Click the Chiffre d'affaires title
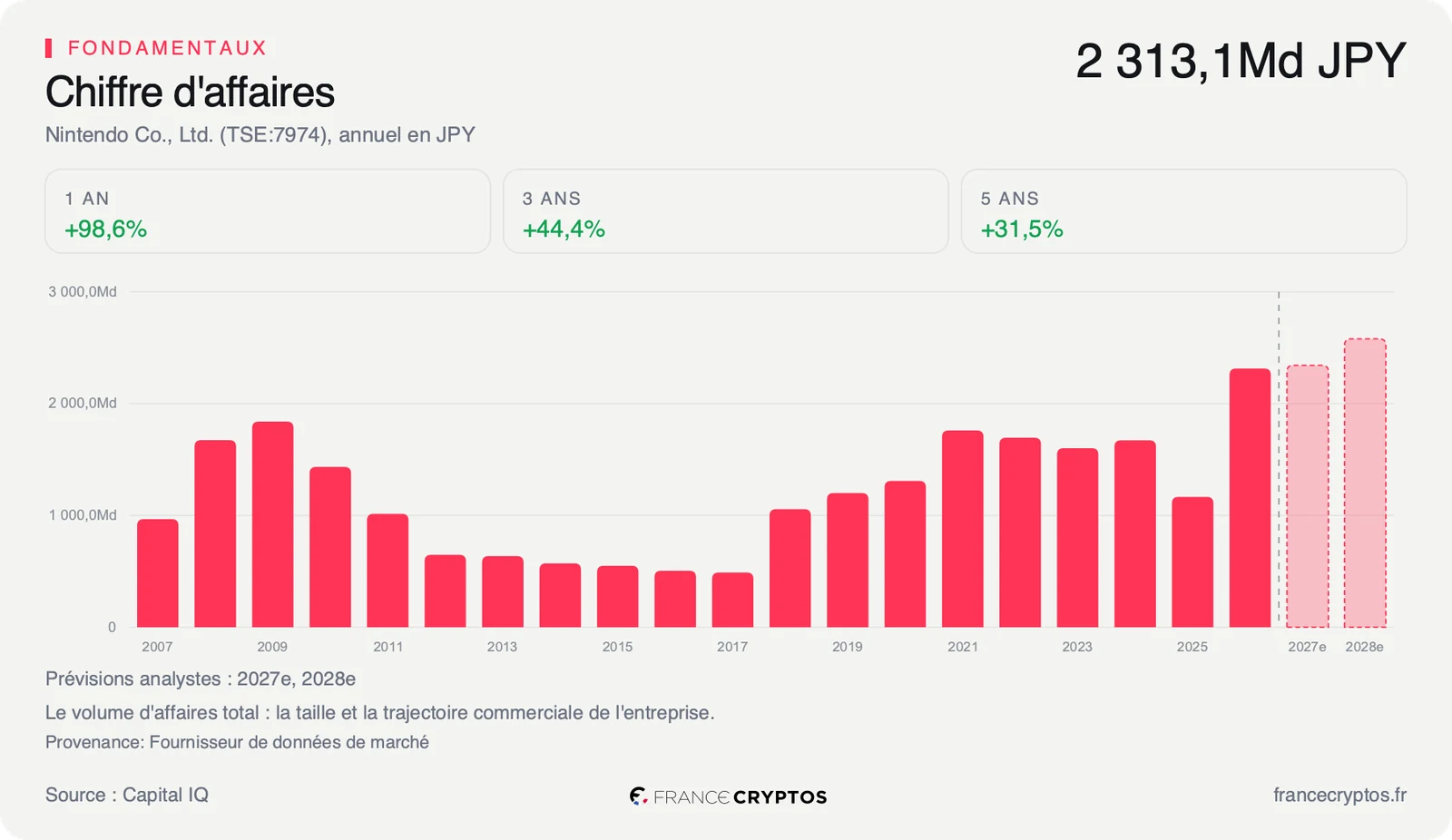 click(x=191, y=93)
